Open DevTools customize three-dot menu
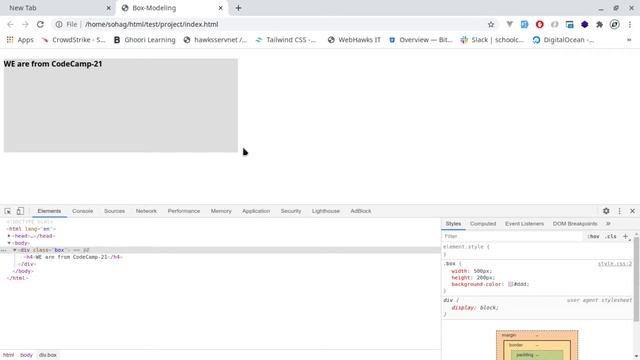 coord(620,211)
